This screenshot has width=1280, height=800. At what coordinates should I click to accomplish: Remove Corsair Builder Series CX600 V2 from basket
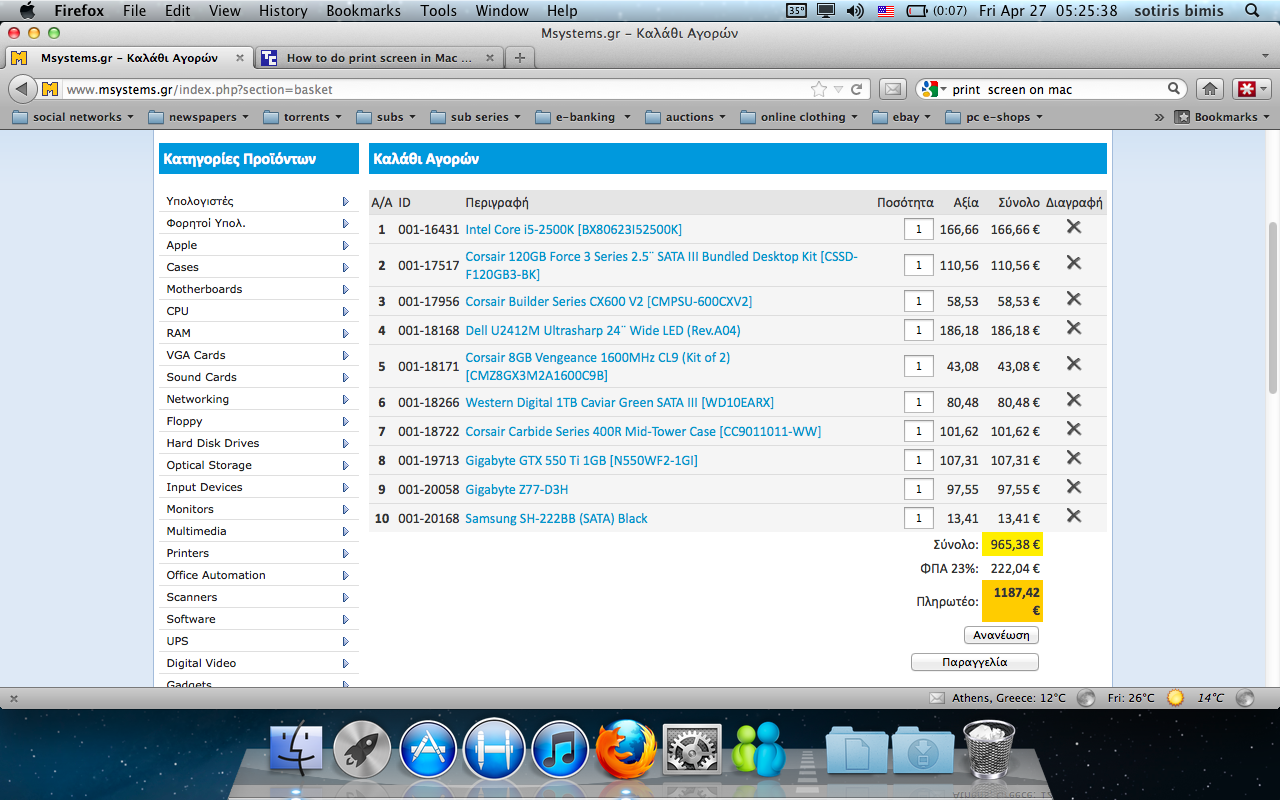point(1073,299)
